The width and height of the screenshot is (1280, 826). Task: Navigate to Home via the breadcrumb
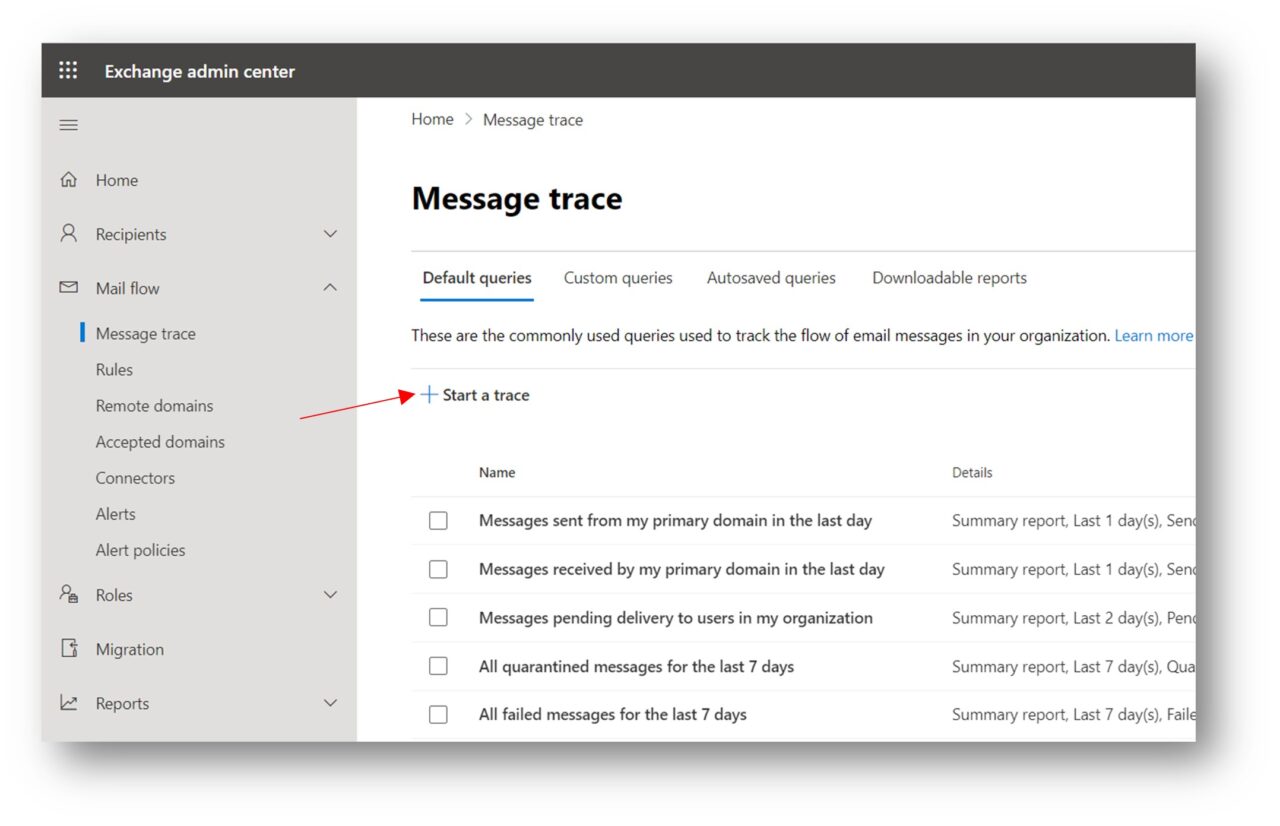(x=432, y=119)
